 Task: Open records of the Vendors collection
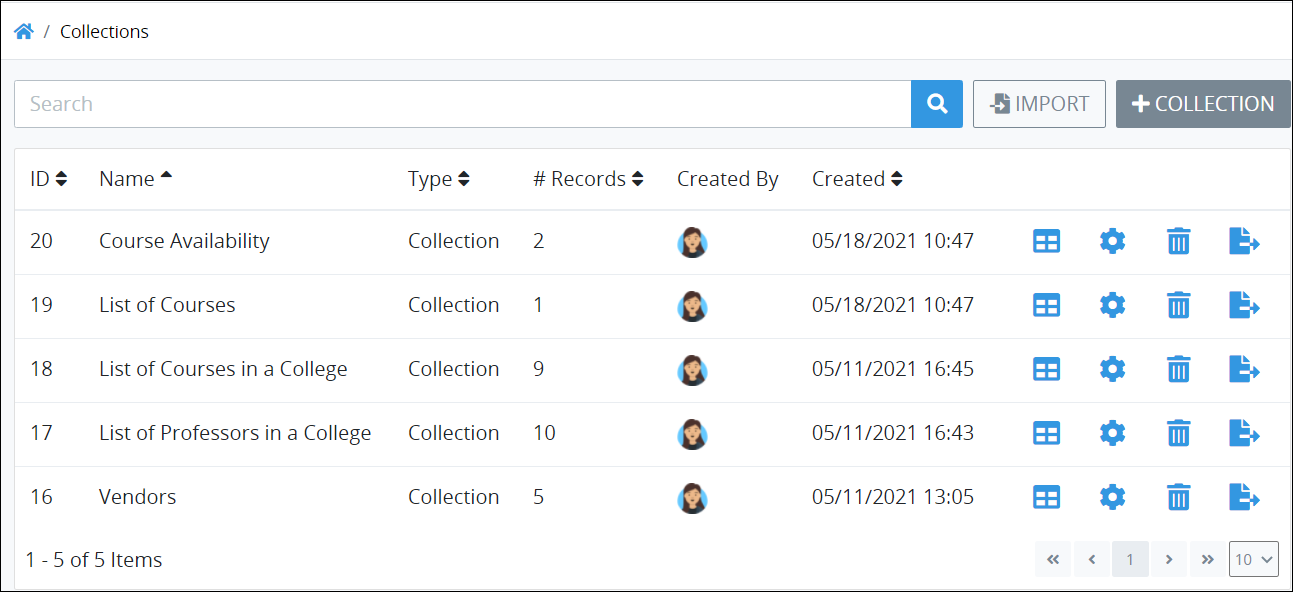point(1046,497)
